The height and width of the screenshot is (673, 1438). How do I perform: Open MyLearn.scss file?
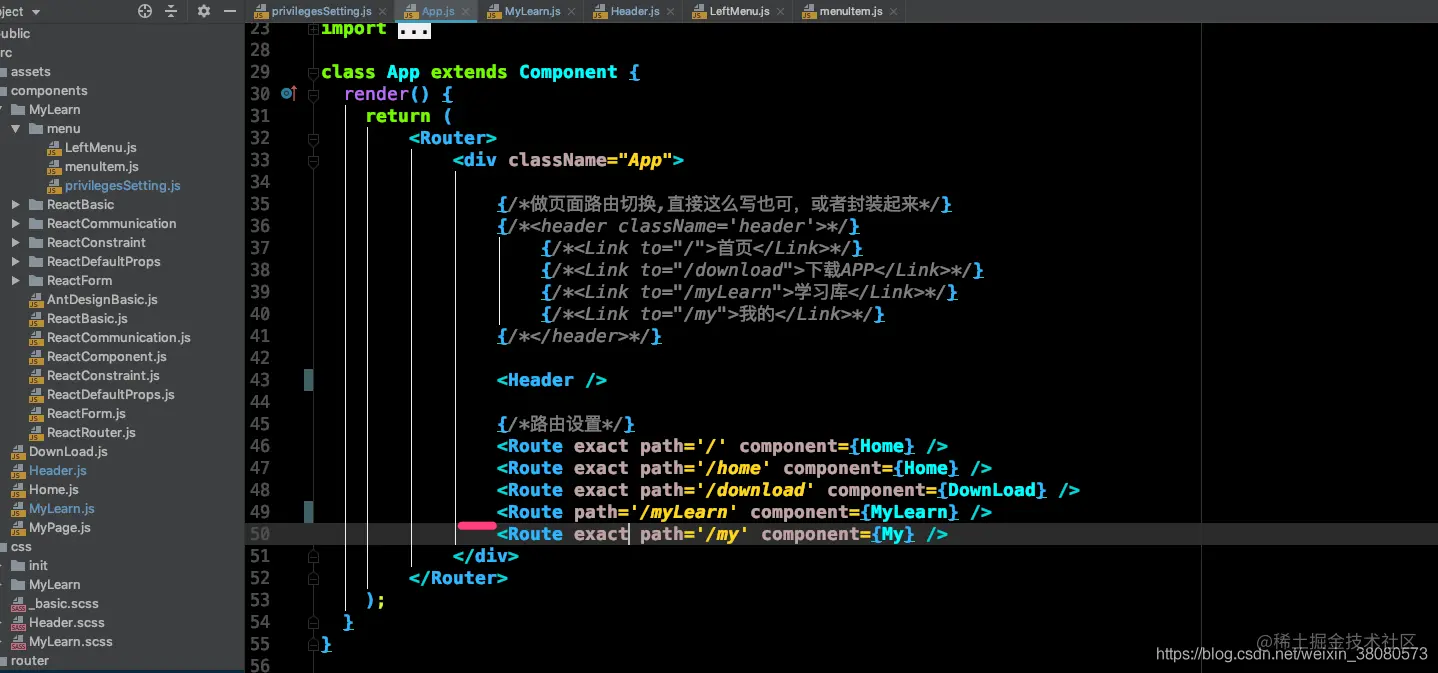[70, 642]
